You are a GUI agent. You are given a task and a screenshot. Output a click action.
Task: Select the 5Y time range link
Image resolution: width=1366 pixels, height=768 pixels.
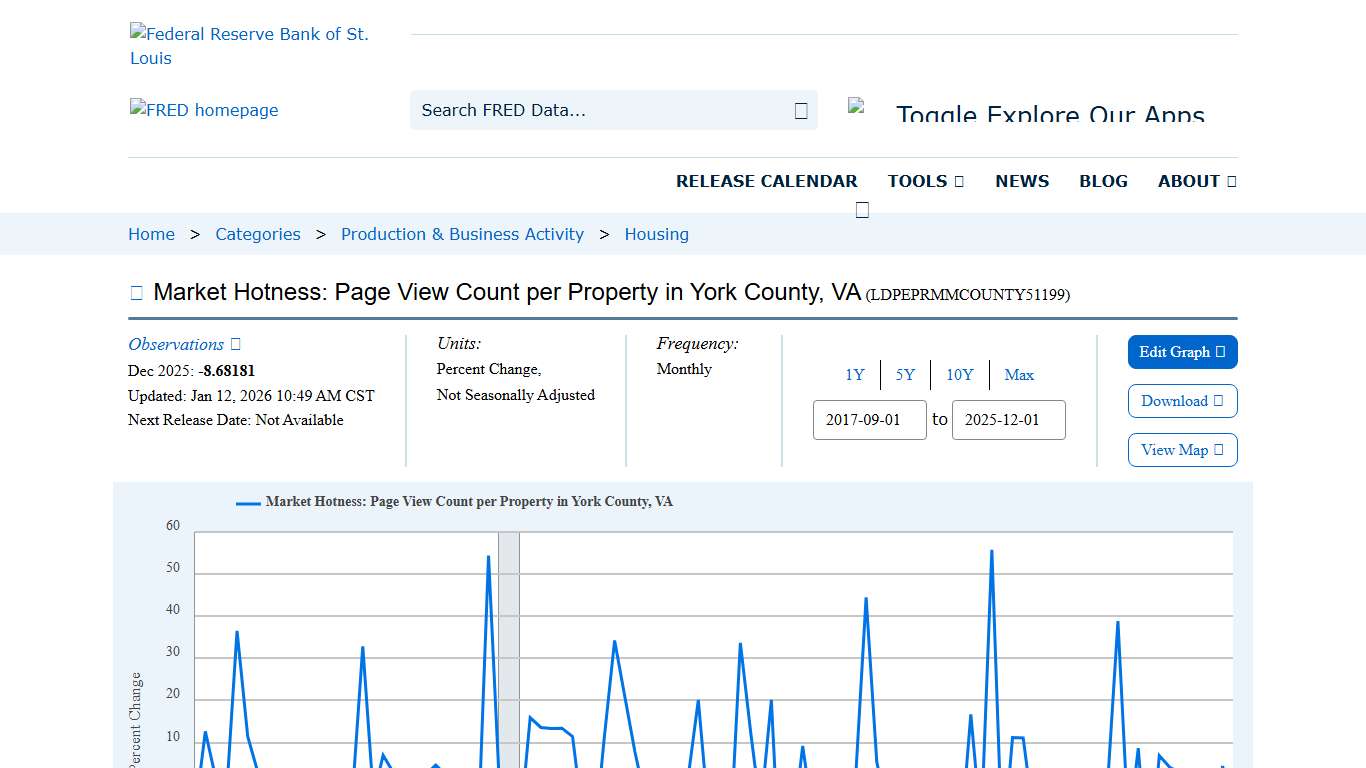pos(905,375)
